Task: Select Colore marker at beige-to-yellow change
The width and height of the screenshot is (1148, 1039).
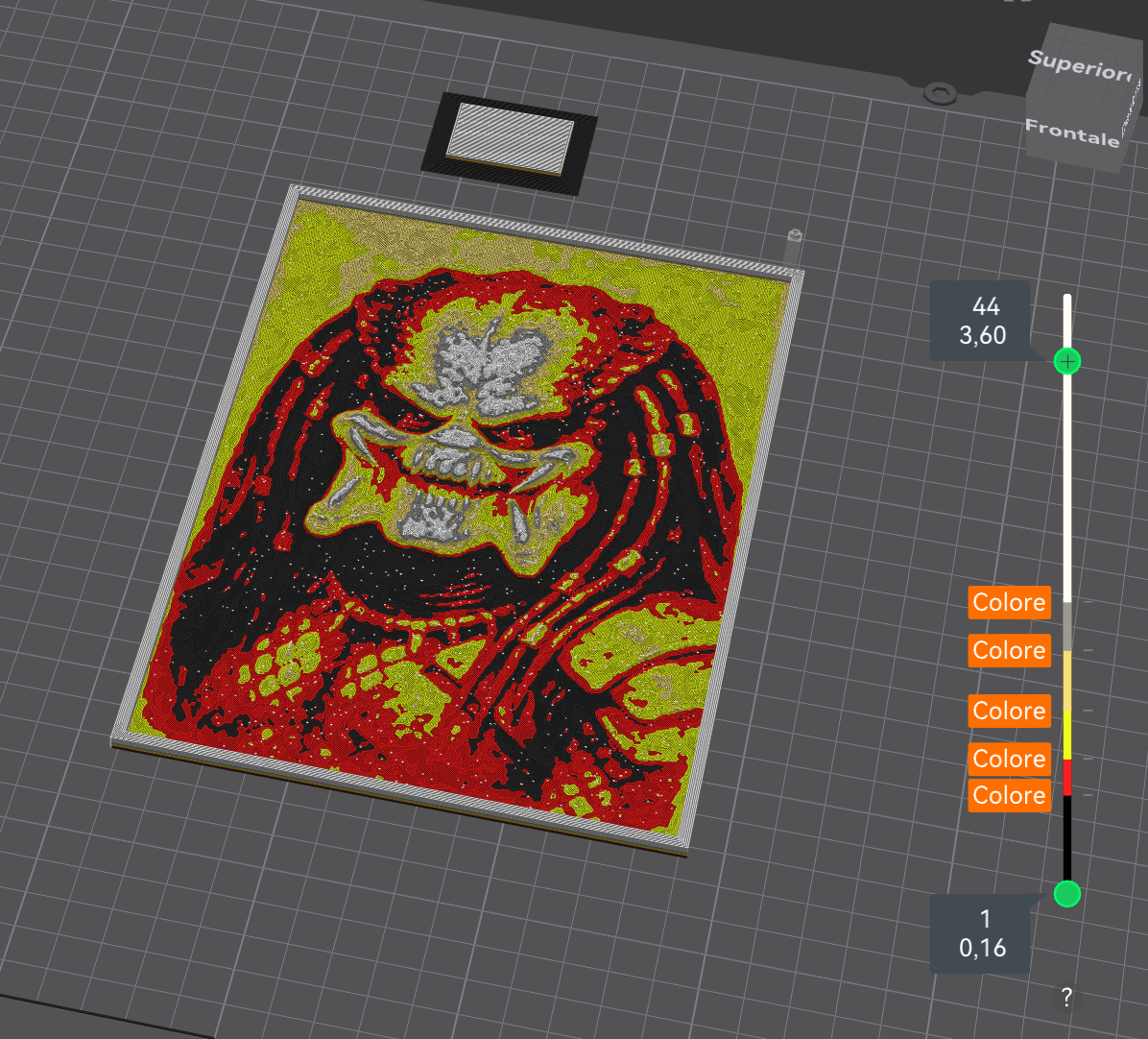Action: pos(1009,711)
